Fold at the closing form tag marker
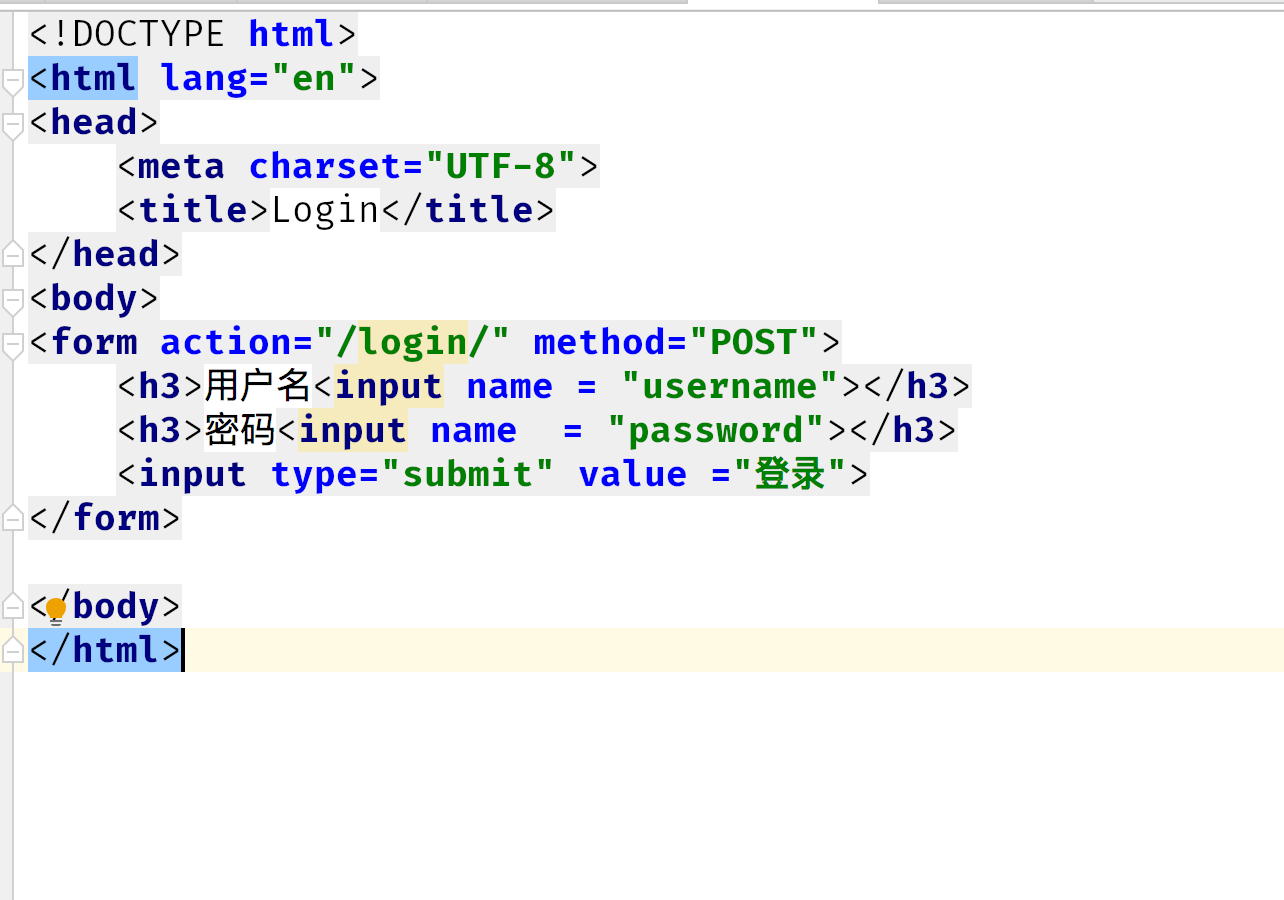 13,518
